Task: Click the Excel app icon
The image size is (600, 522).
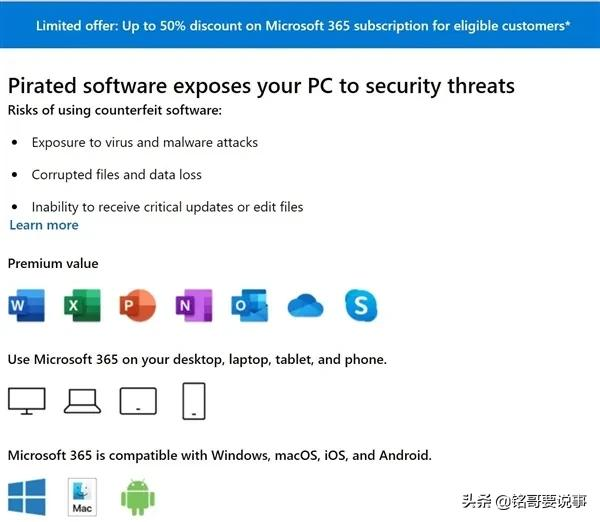Action: tap(81, 305)
